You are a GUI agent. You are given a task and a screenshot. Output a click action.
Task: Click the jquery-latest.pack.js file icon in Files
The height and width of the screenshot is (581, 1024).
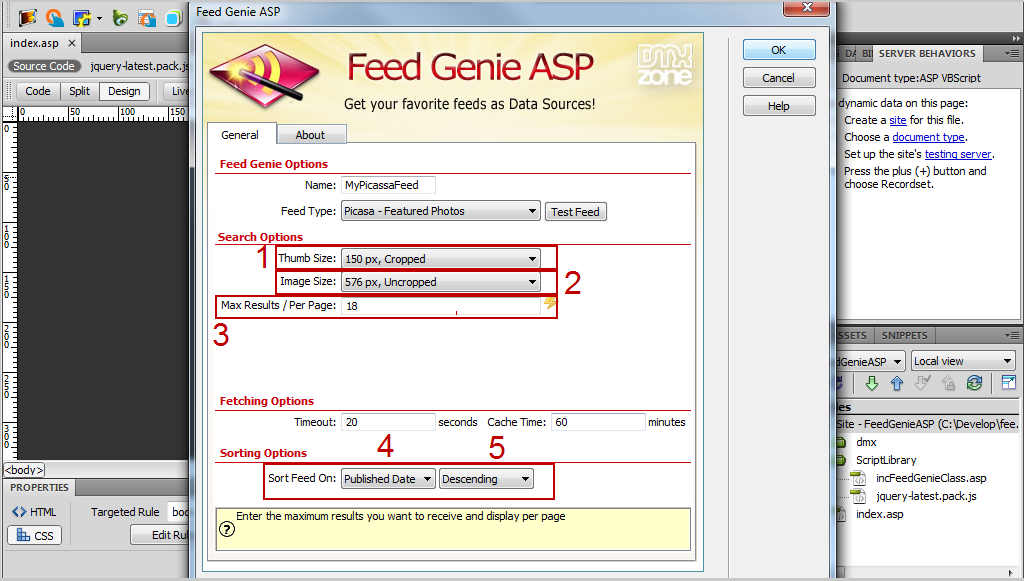coord(858,496)
